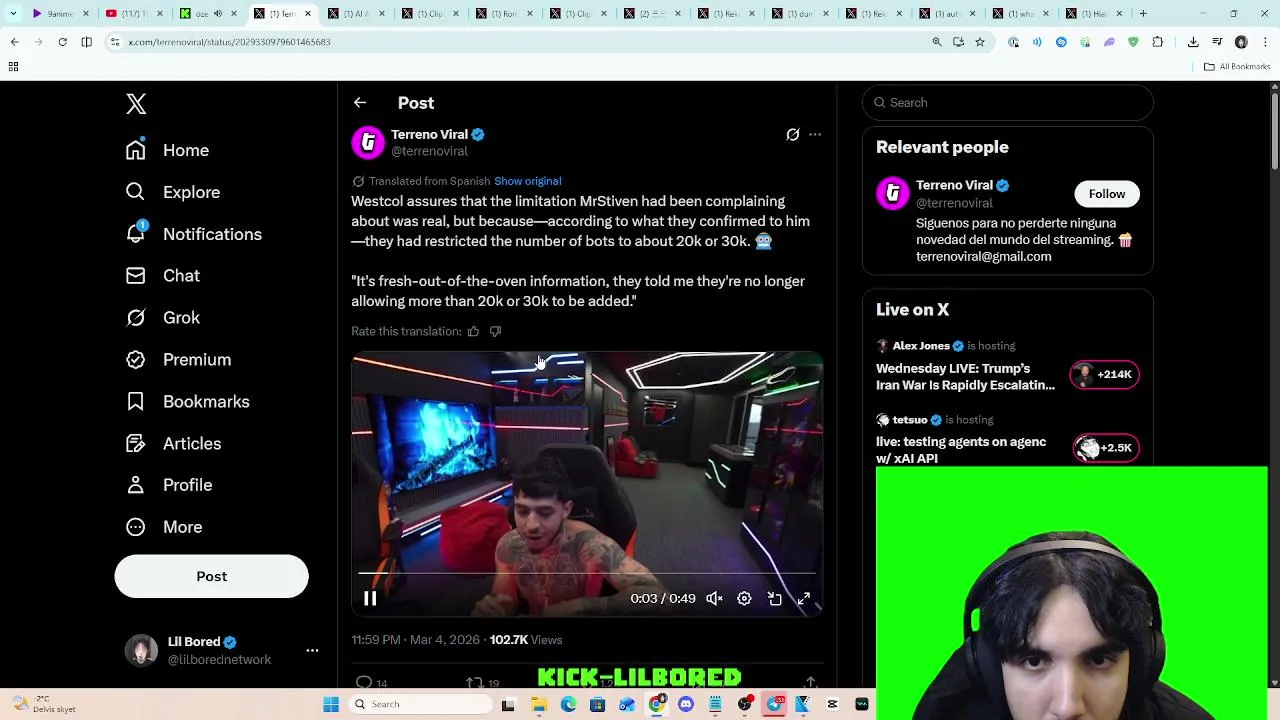This screenshot has height=720, width=1280.
Task: Click the +2.5K listeners badge
Action: (x=1104, y=447)
